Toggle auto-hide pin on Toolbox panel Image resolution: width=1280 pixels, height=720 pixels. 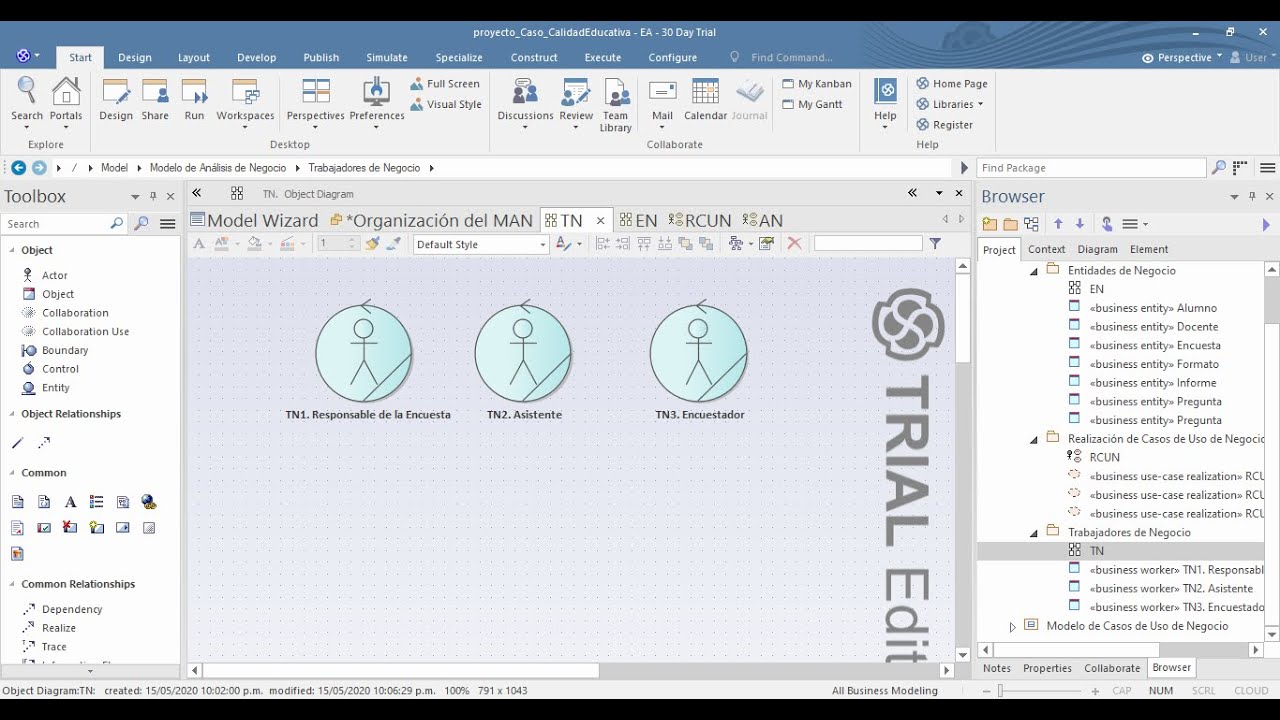(x=153, y=196)
